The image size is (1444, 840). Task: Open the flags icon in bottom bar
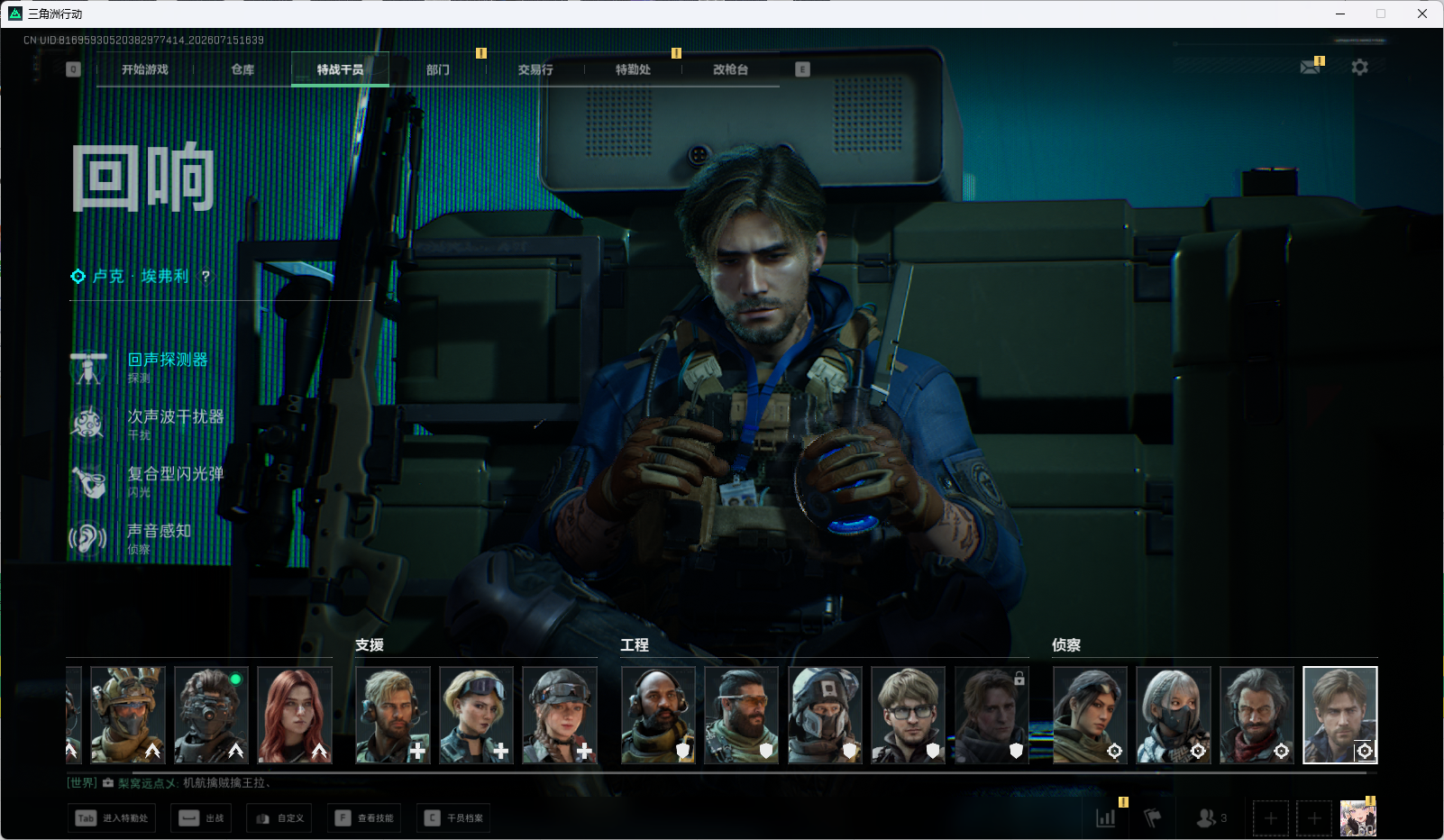pos(1153,818)
